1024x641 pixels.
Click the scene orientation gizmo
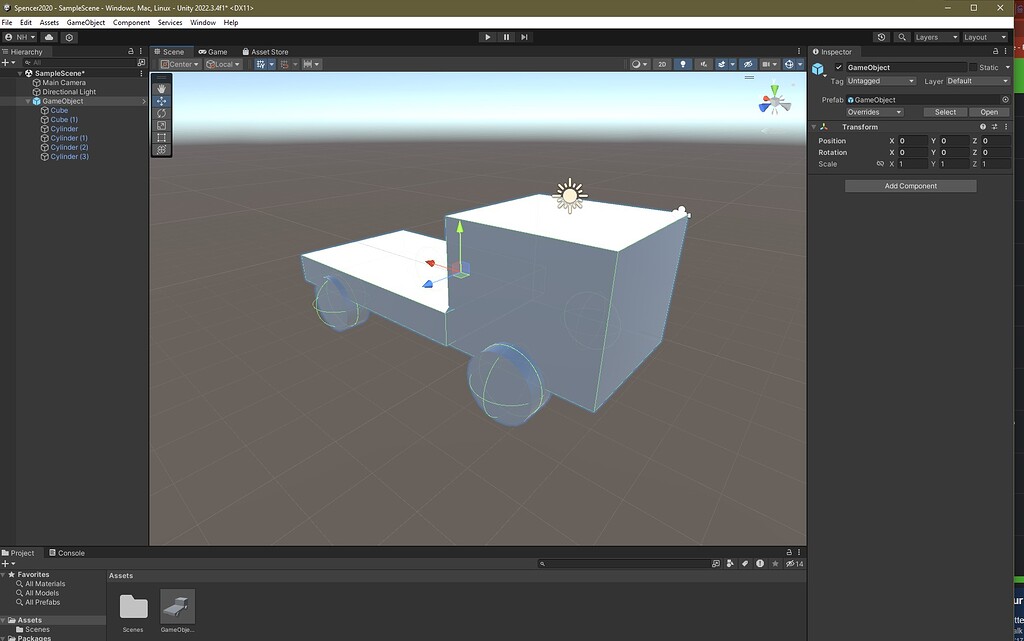(773, 100)
